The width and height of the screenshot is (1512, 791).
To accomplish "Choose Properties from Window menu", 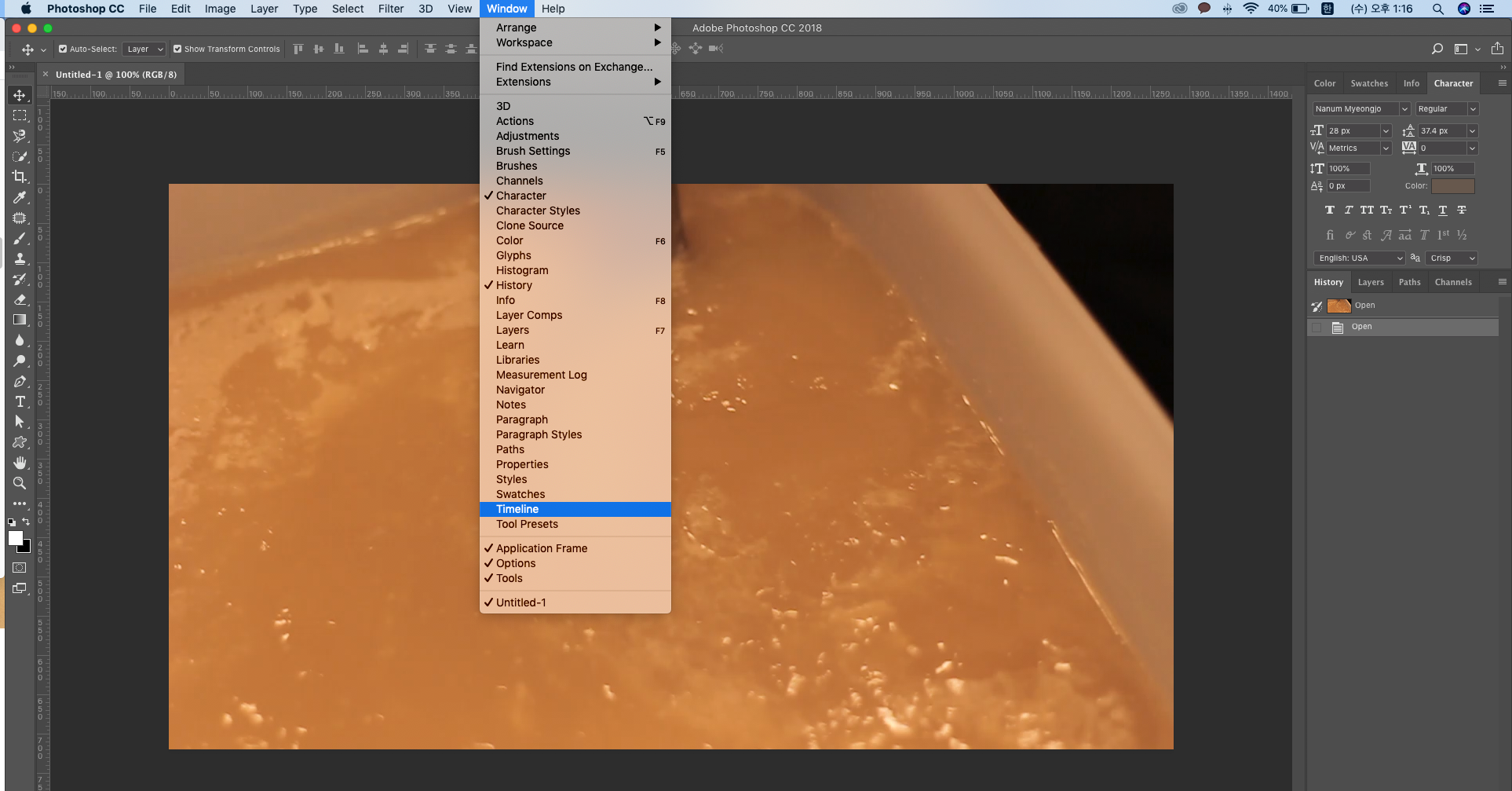I will point(575,464).
